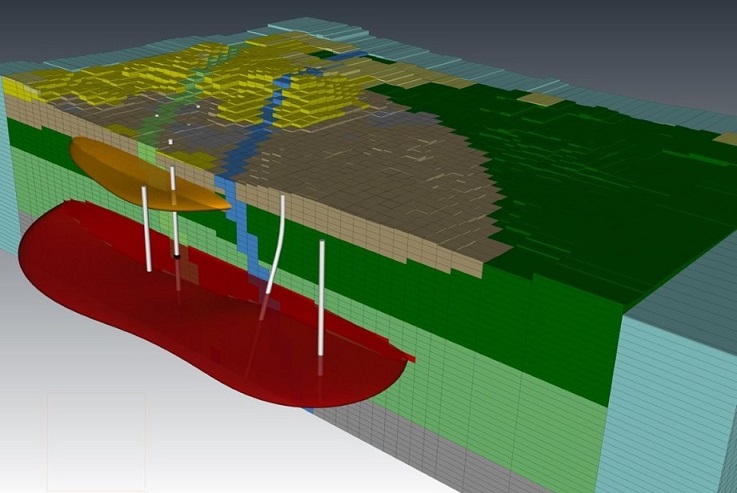Select the curved white well path

277,240
